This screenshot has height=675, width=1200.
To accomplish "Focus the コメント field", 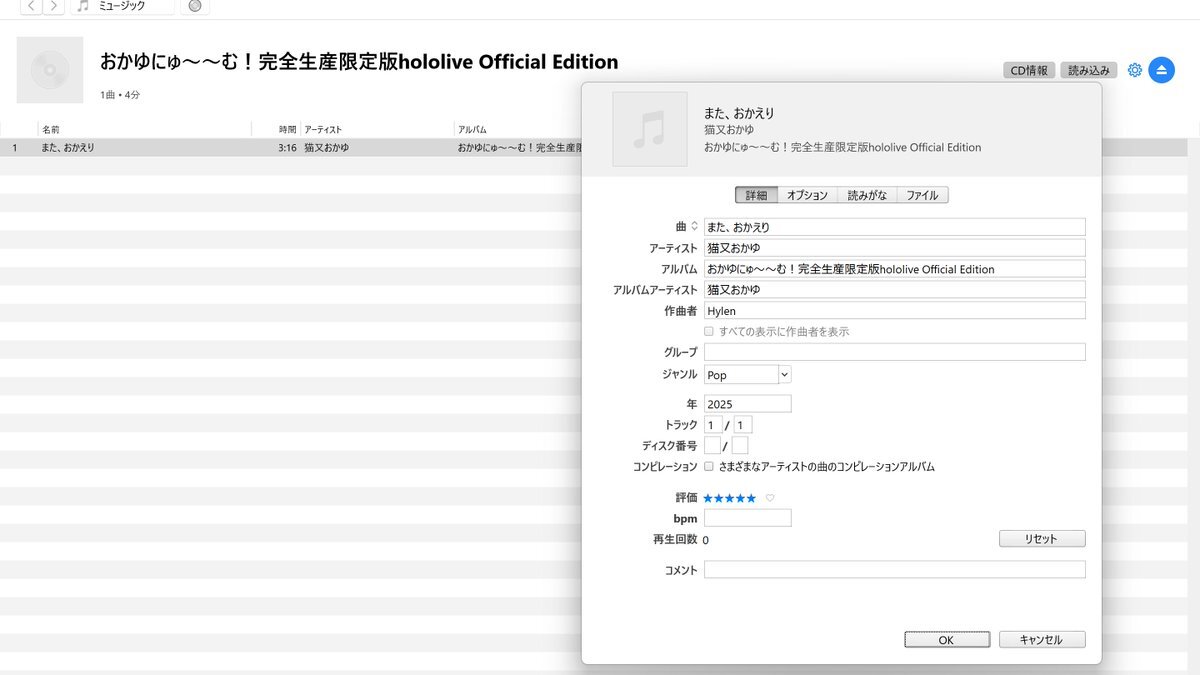I will point(894,570).
